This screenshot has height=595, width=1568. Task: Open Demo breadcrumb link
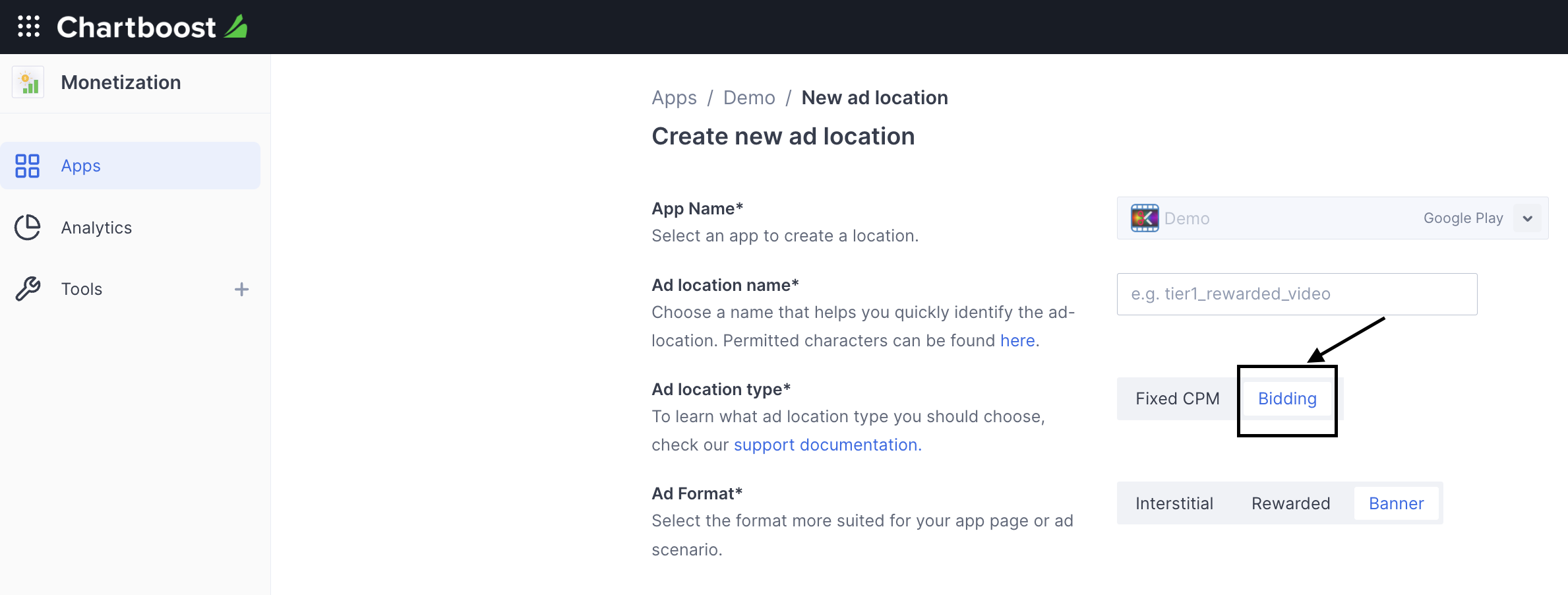pyautogui.click(x=749, y=98)
